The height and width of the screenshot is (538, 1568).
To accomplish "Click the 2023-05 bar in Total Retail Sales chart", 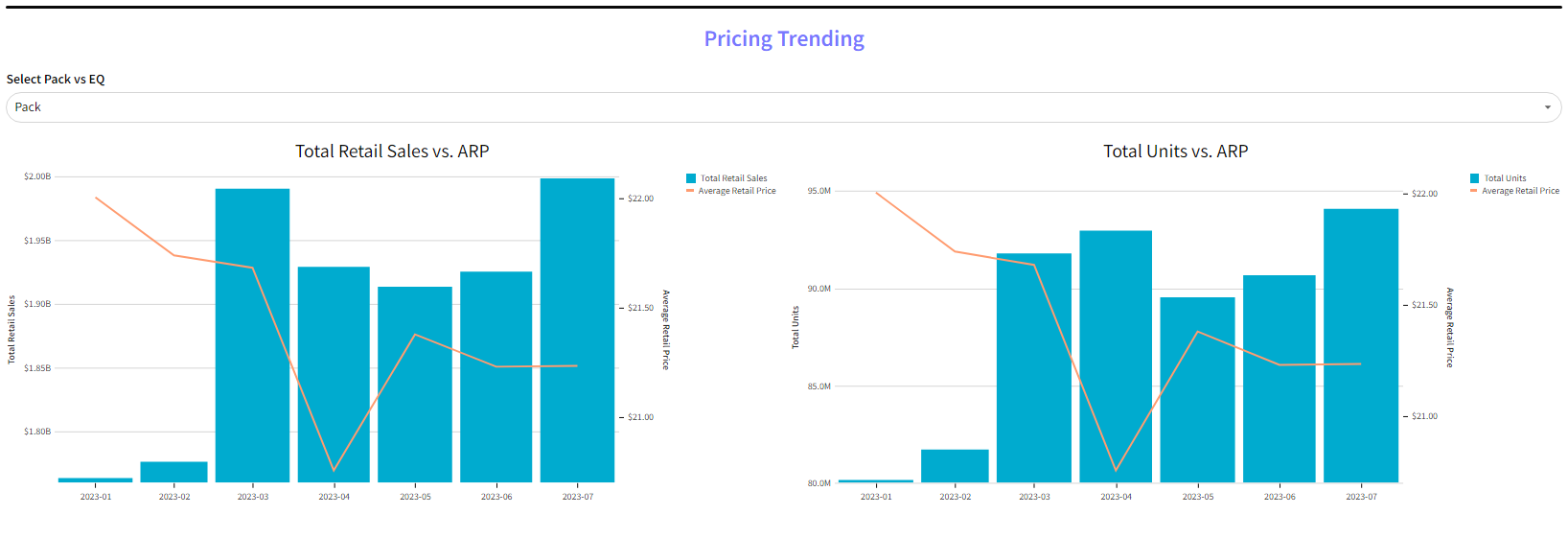I will [x=414, y=384].
